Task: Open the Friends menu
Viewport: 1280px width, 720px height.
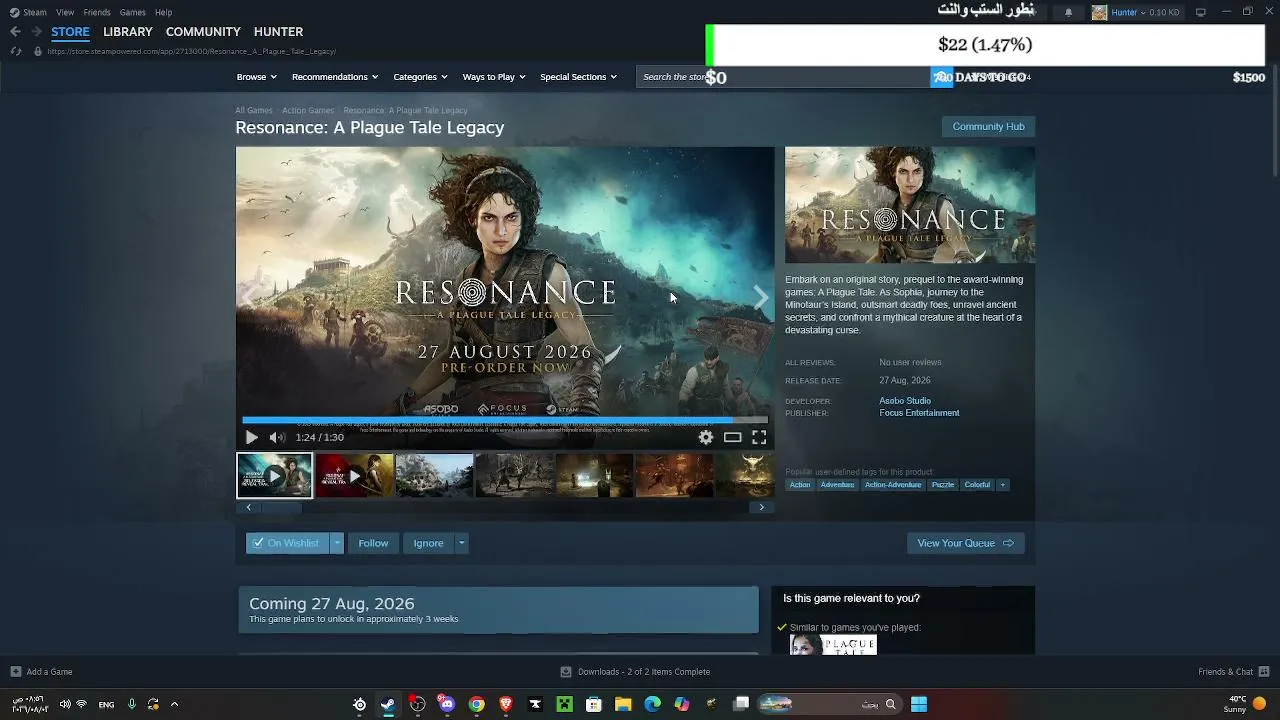Action: point(97,12)
